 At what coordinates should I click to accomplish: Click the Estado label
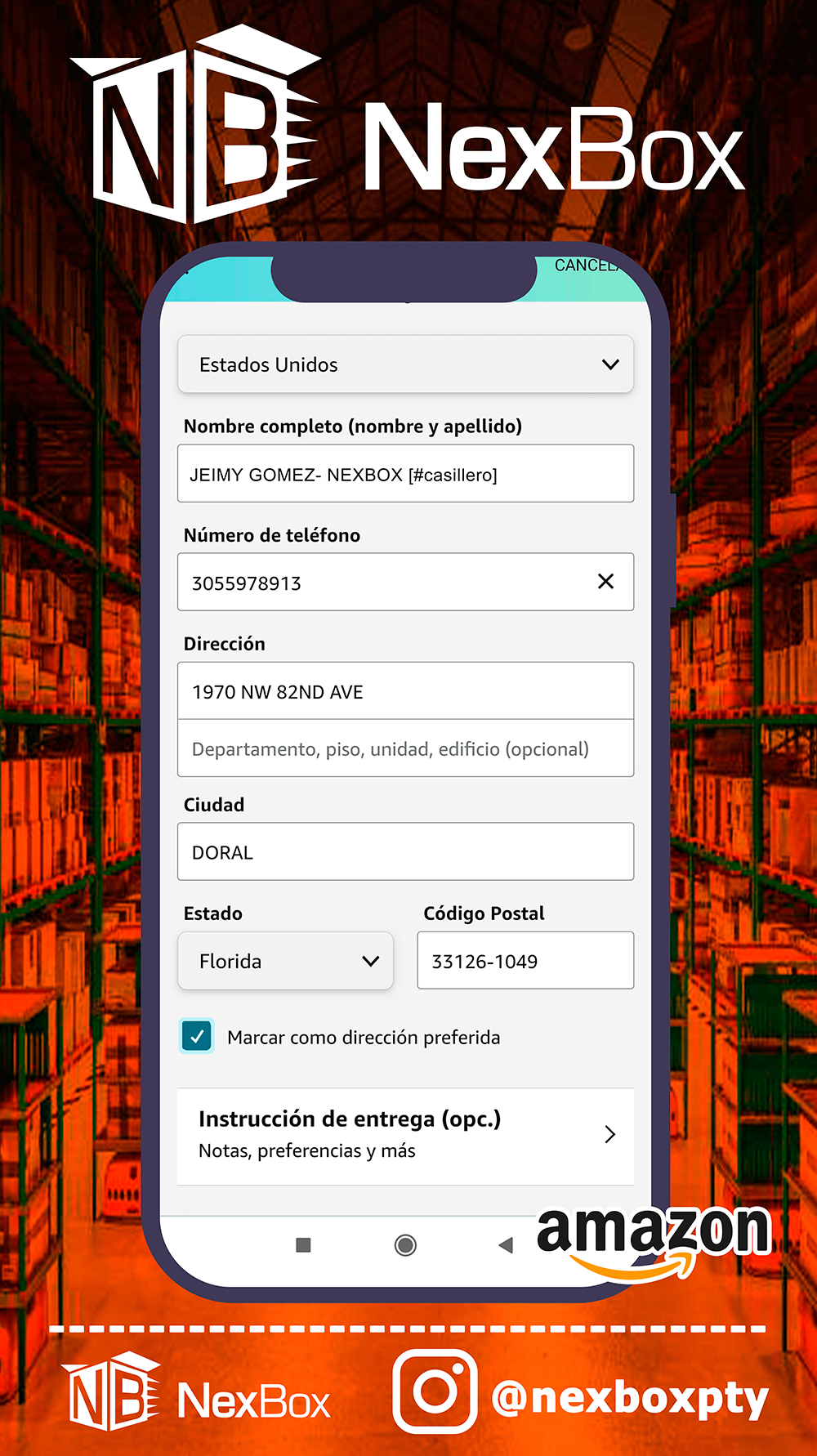pyautogui.click(x=213, y=913)
